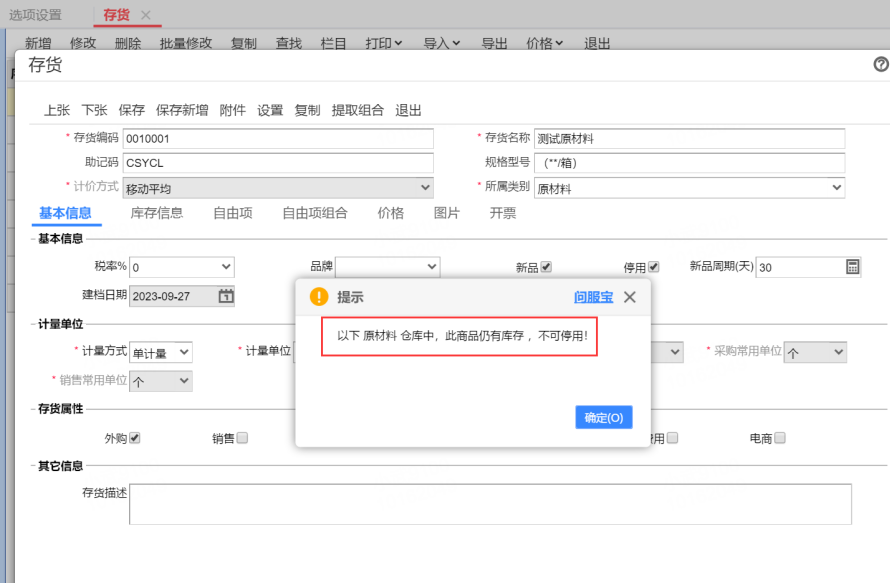Toggle the 外购 checkbox
Image resolution: width=890 pixels, height=583 pixels.
135,438
